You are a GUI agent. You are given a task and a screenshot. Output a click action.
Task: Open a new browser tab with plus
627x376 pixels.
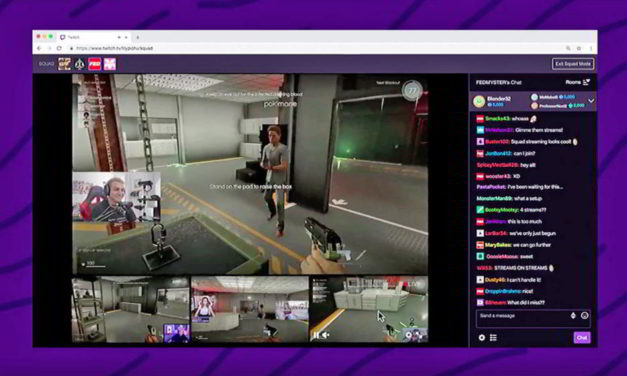click(138, 37)
